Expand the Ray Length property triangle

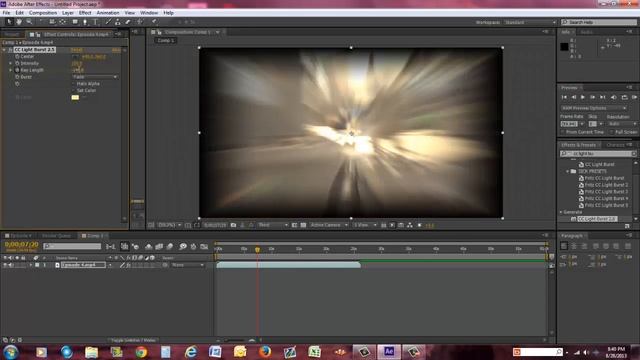11,70
